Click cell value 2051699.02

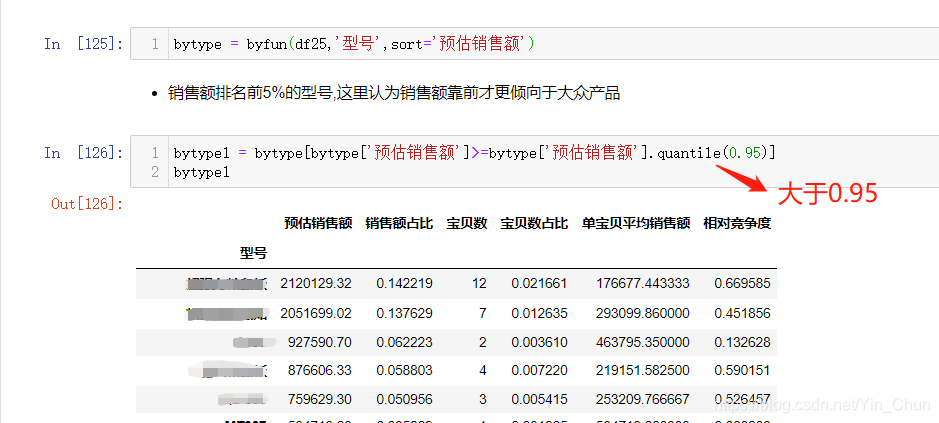pos(316,313)
